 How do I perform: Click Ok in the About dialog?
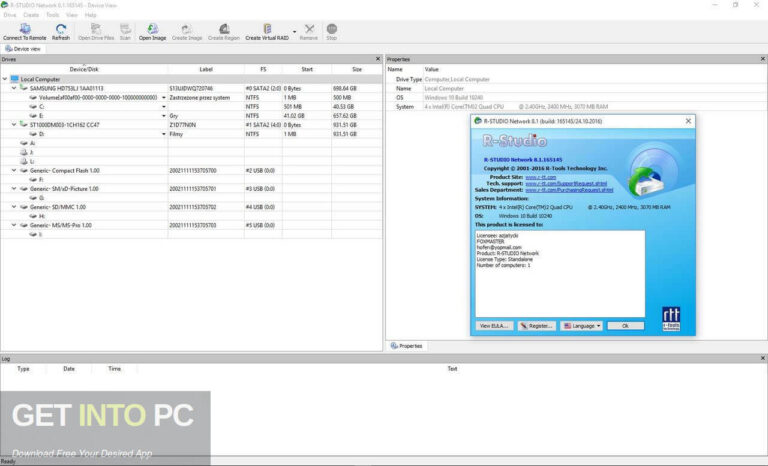[x=625, y=326]
